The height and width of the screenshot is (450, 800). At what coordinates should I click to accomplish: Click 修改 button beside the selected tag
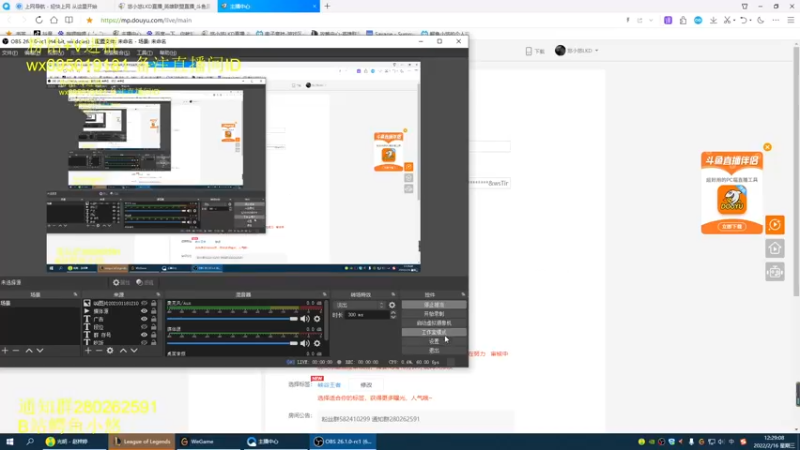click(366, 385)
